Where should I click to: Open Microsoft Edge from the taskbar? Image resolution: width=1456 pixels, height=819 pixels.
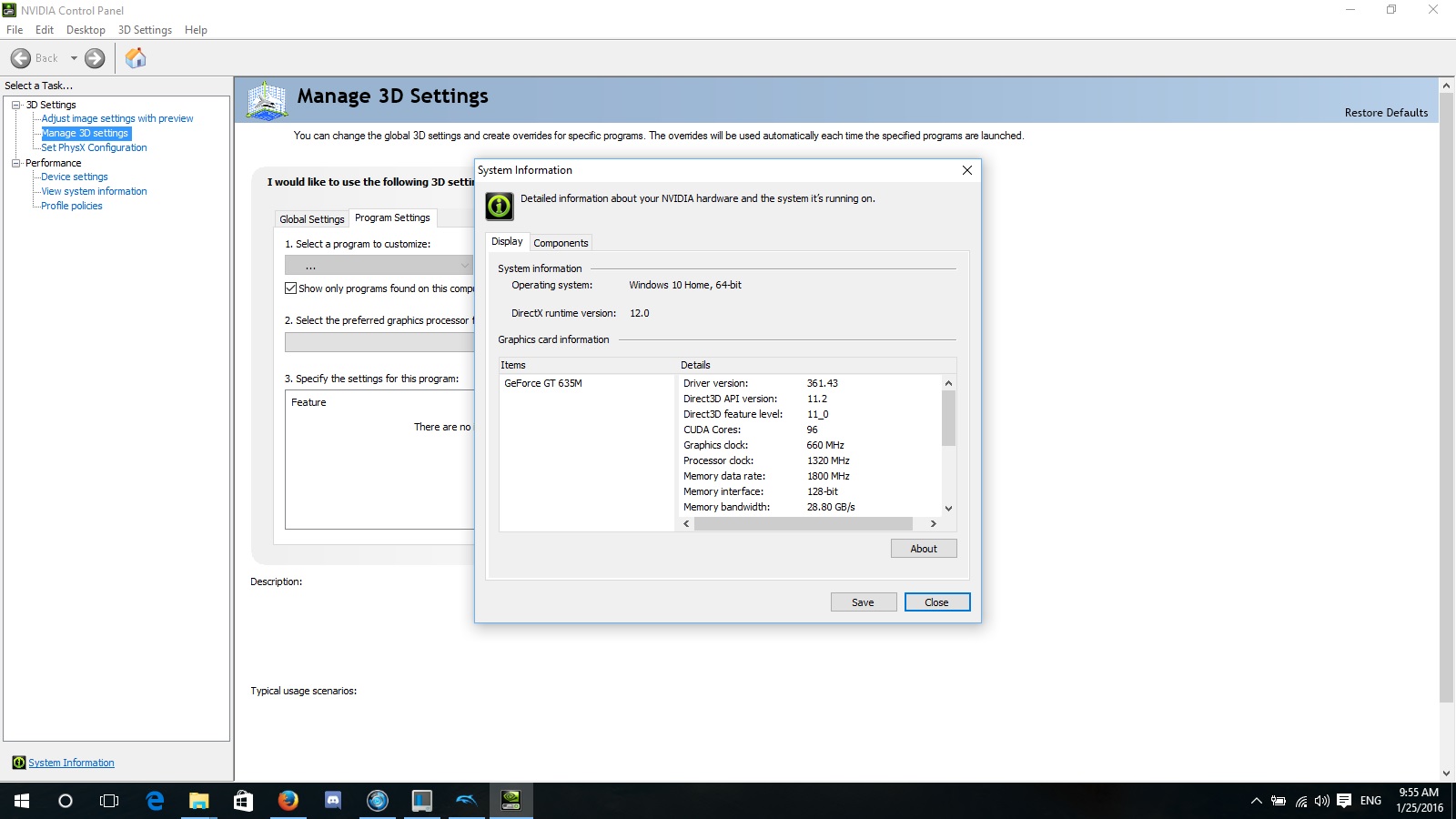click(x=155, y=801)
